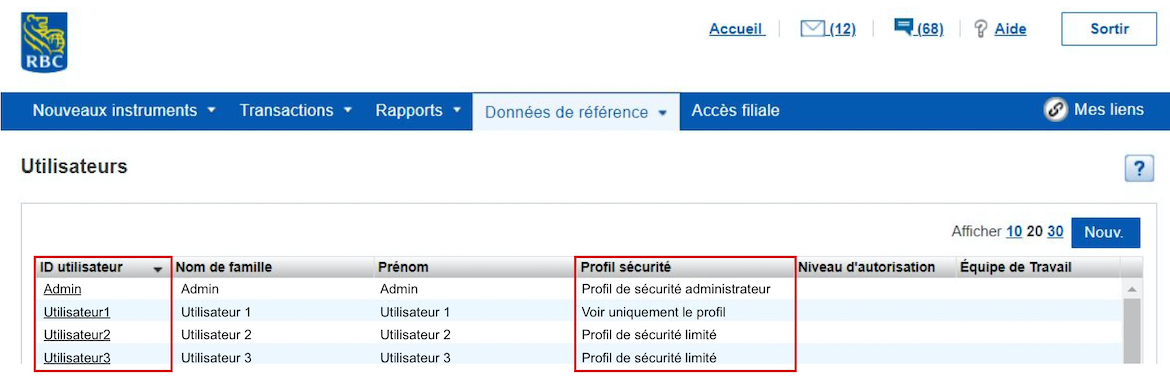Show 10 rows per page
Screen dimensions: 1170x382
1013,231
